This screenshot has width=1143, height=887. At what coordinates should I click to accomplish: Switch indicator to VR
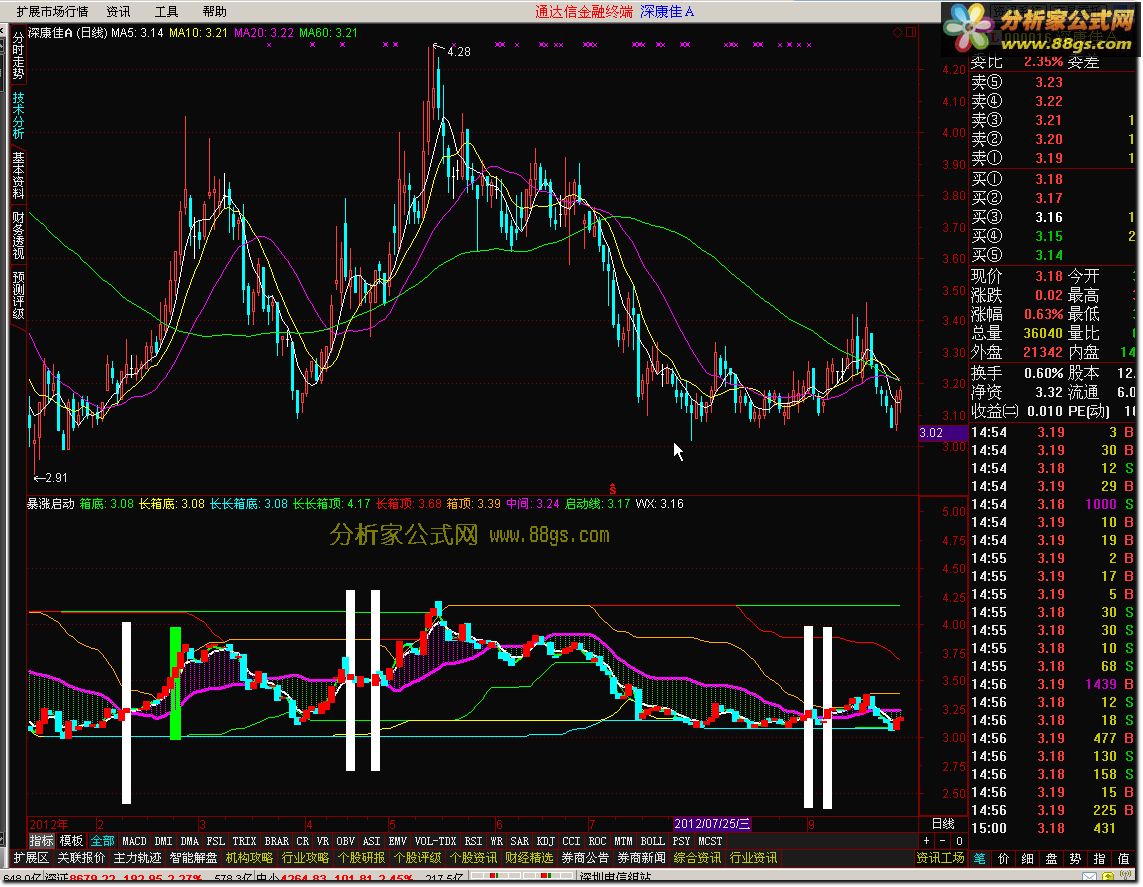click(323, 841)
